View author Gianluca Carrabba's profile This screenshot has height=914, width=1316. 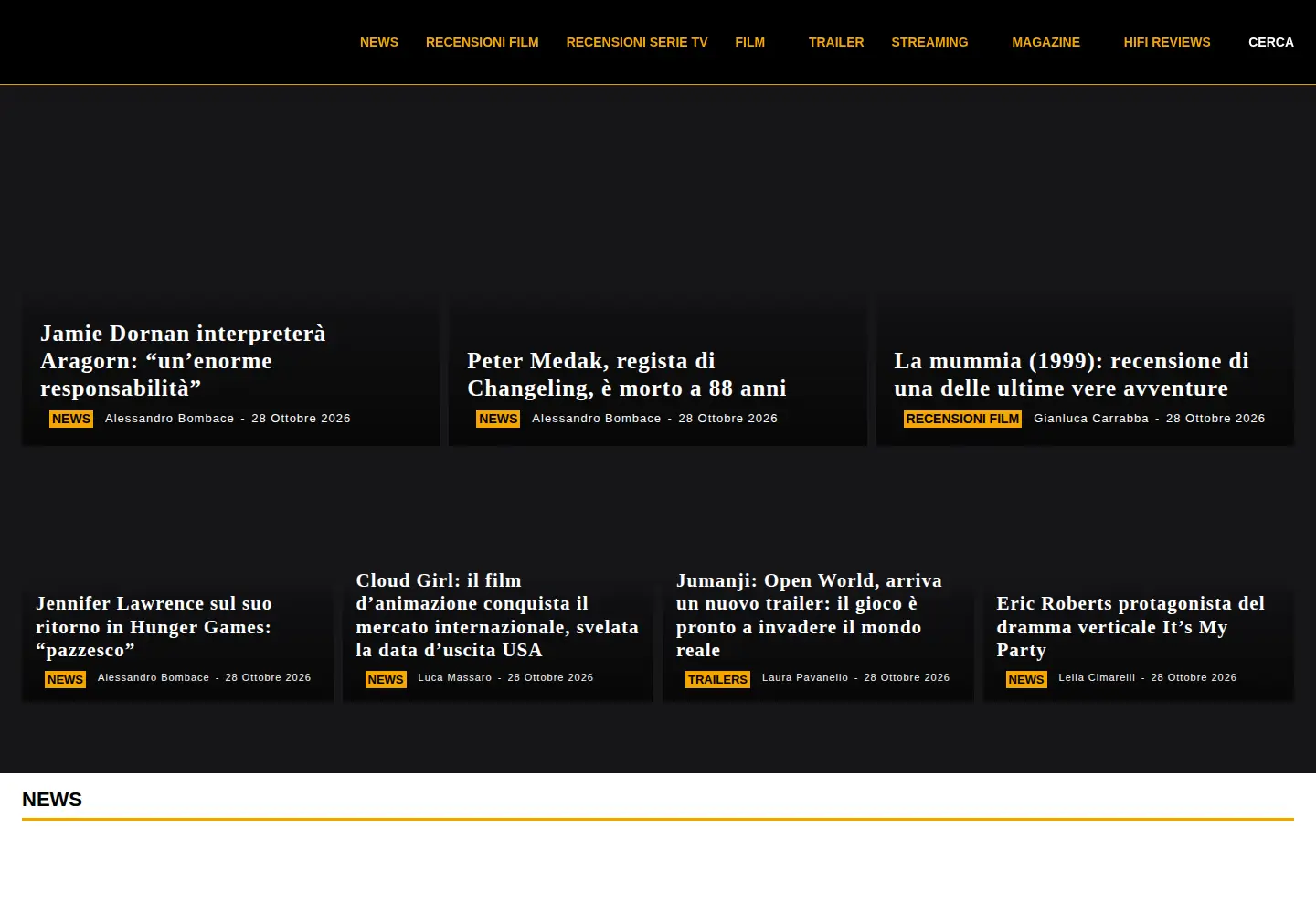[1091, 419]
